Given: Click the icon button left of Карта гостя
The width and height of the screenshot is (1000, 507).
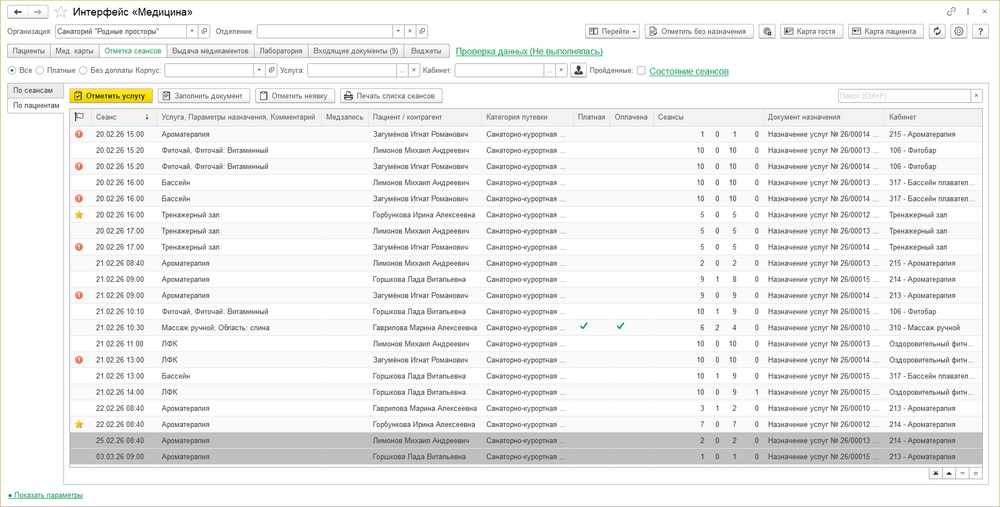Looking at the screenshot, I should tap(766, 31).
